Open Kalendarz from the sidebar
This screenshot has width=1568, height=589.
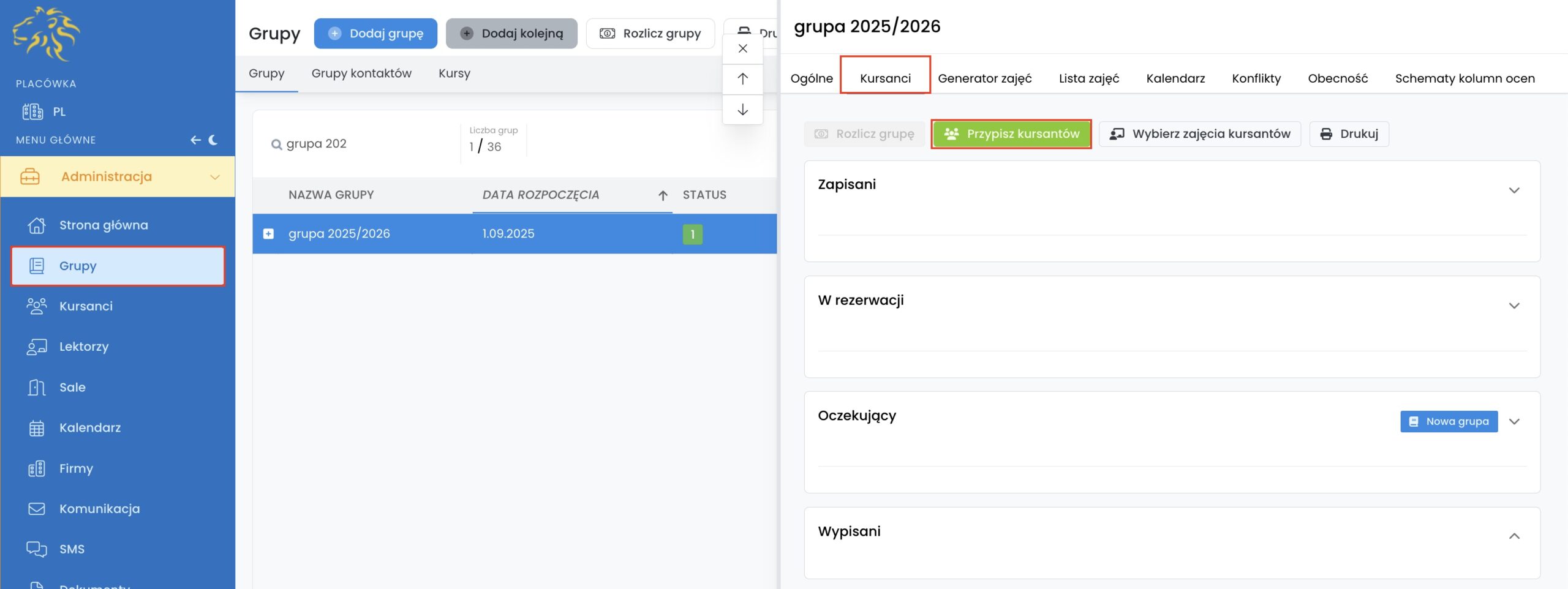click(x=89, y=427)
